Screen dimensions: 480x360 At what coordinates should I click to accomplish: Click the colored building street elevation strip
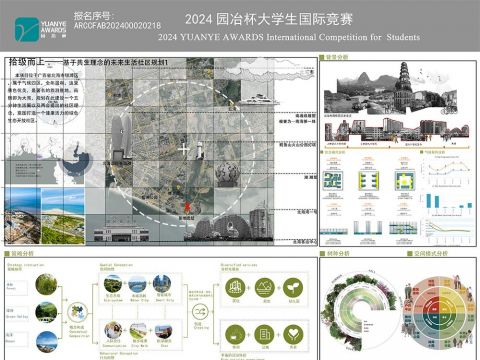(397, 131)
